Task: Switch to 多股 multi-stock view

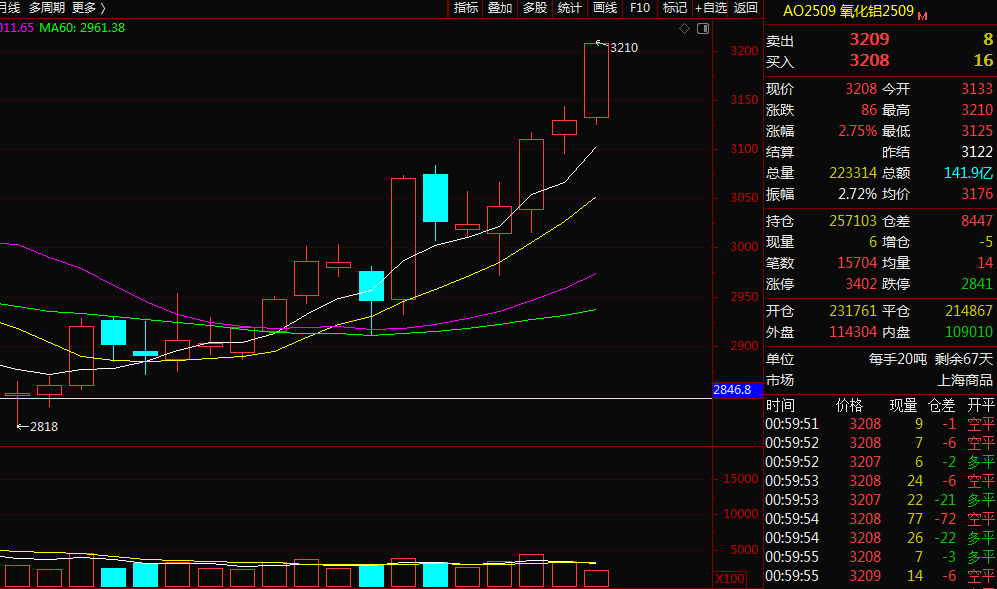Action: (x=535, y=8)
